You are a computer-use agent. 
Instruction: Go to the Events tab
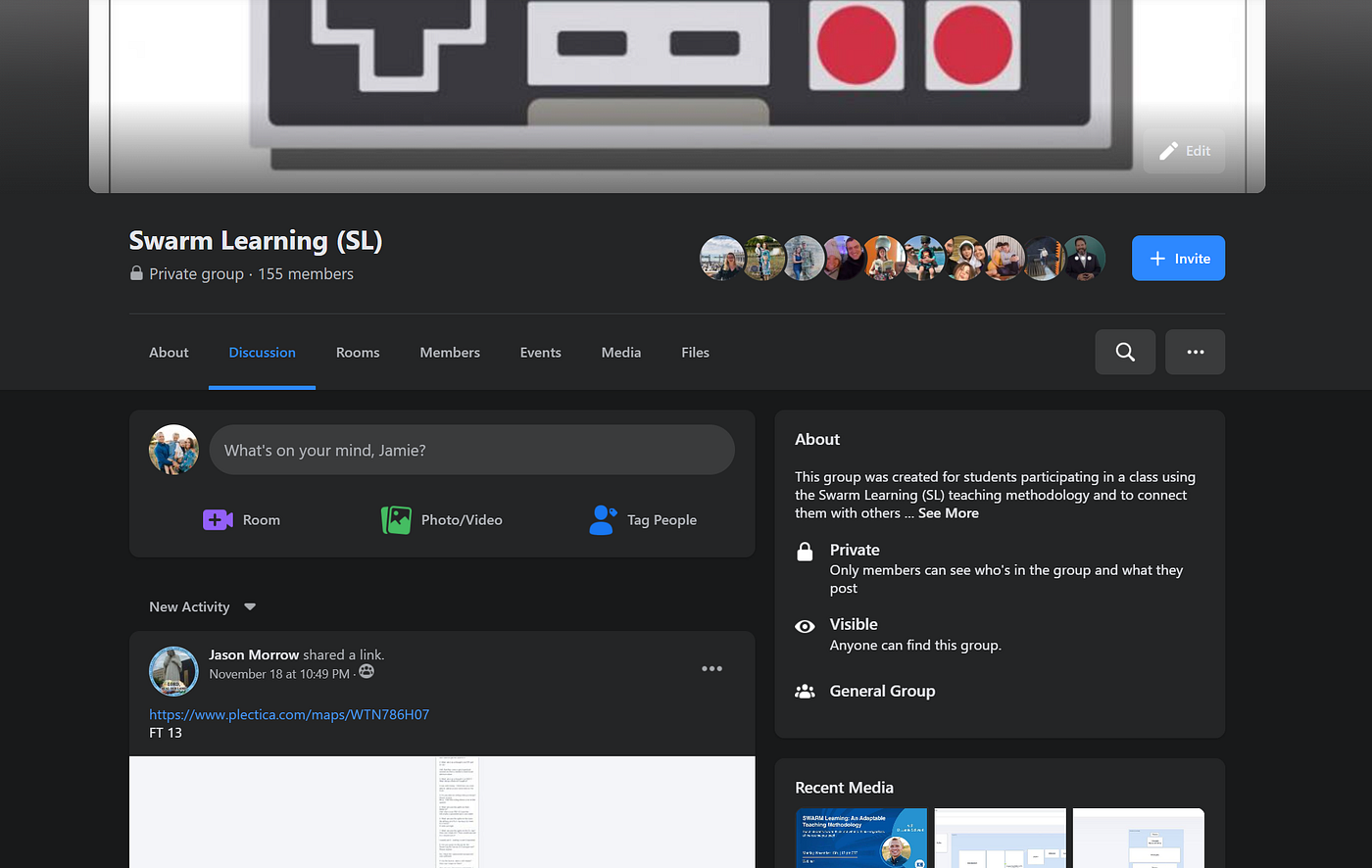(541, 353)
